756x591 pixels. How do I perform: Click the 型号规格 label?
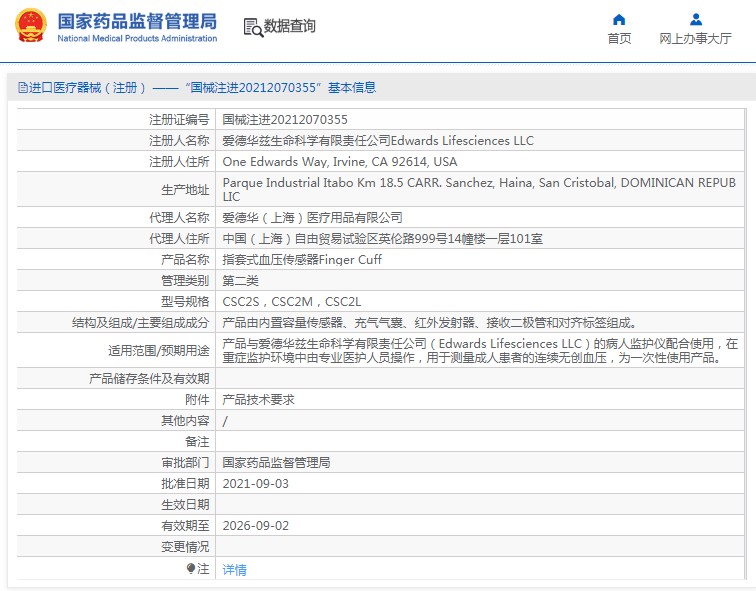coord(185,302)
